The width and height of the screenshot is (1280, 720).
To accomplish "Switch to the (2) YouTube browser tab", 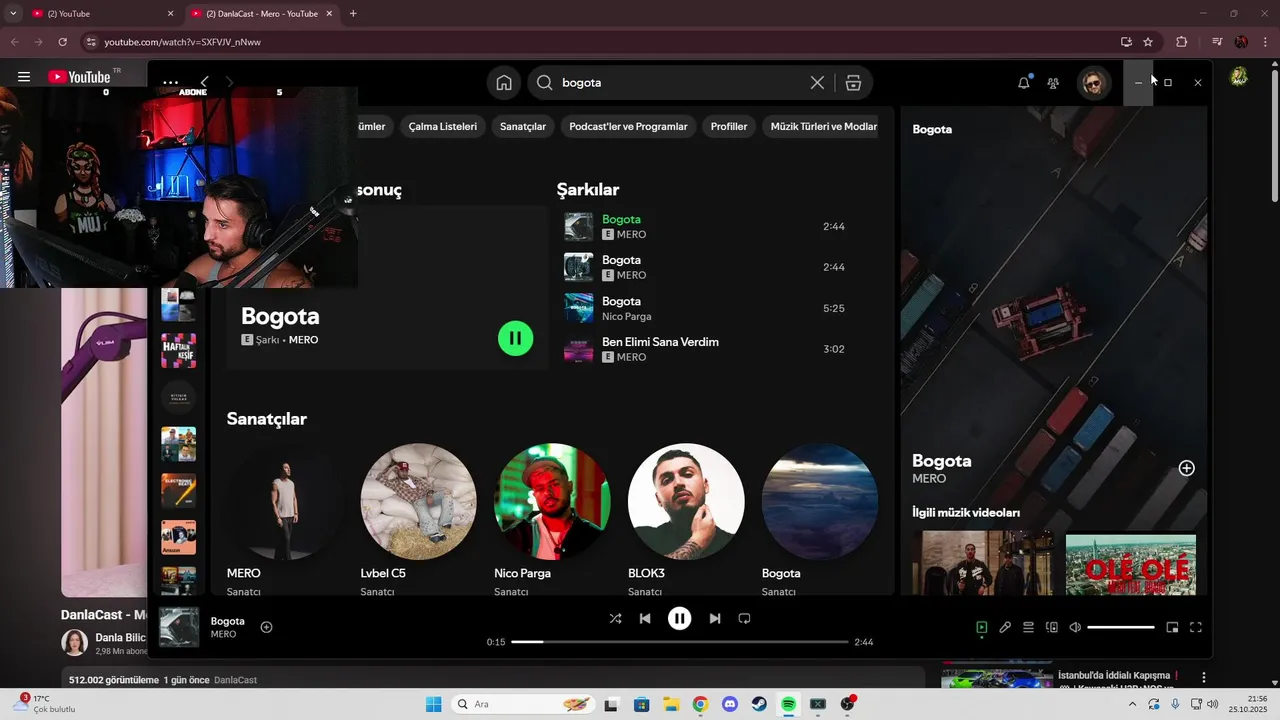I will point(100,14).
